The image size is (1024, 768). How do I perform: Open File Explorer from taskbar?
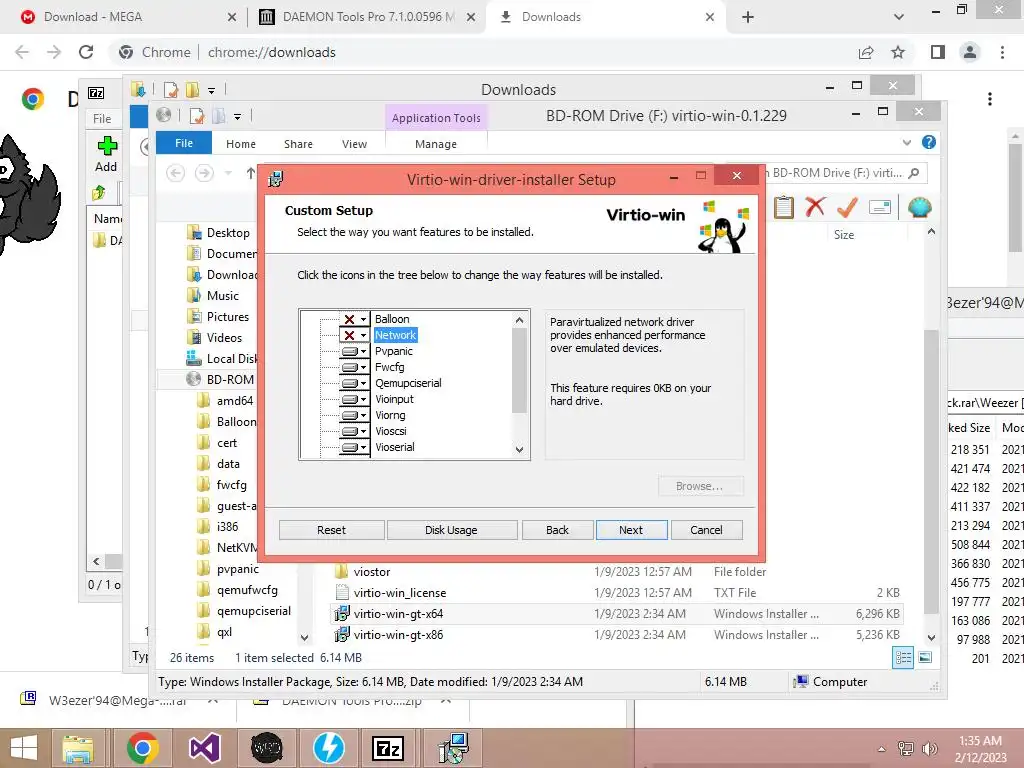pos(78,748)
